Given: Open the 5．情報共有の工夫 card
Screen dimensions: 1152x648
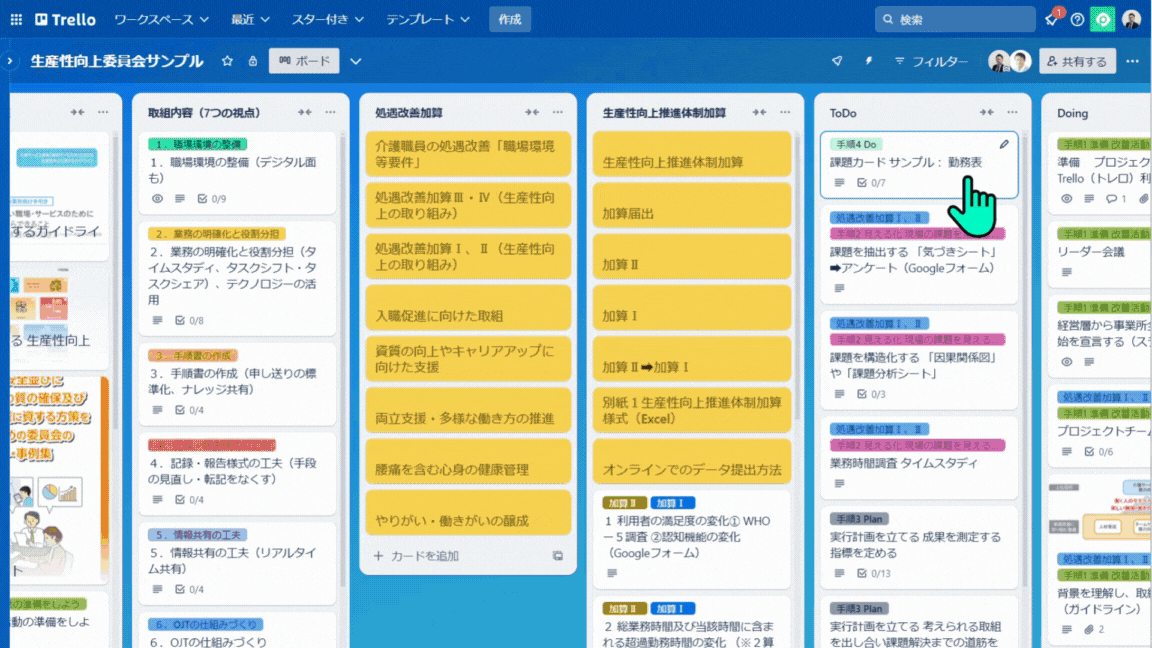Looking at the screenshot, I should click(x=237, y=562).
